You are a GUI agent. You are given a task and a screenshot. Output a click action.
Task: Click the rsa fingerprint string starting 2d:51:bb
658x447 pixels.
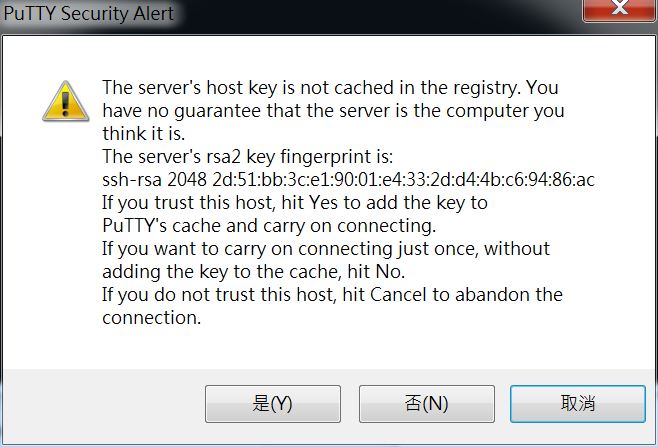point(403,180)
